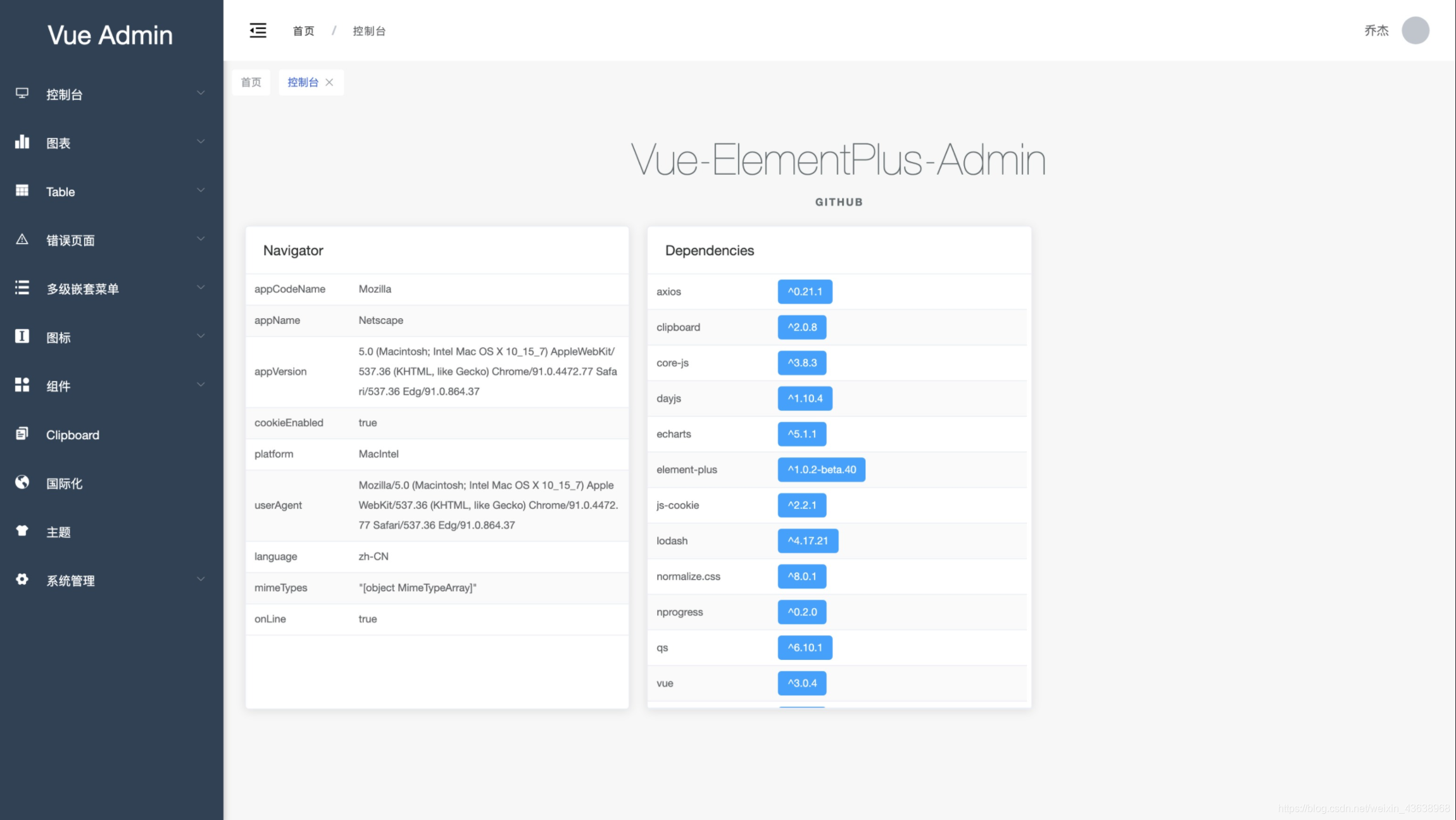
Task: Open the 控制台 sidebar menu item
Action: coord(111,94)
